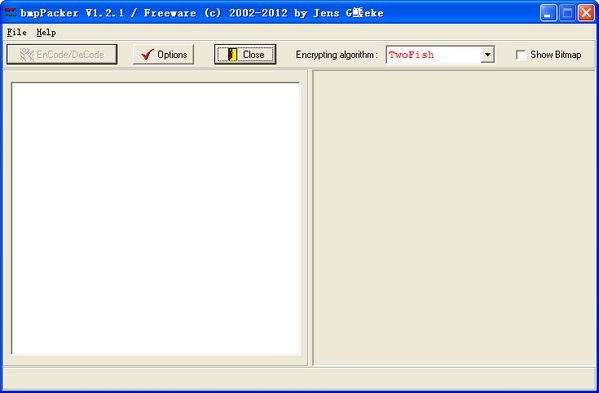This screenshot has width=599, height=393.
Task: Click the greyed-out EnCode/DeCode button
Action: [x=62, y=55]
